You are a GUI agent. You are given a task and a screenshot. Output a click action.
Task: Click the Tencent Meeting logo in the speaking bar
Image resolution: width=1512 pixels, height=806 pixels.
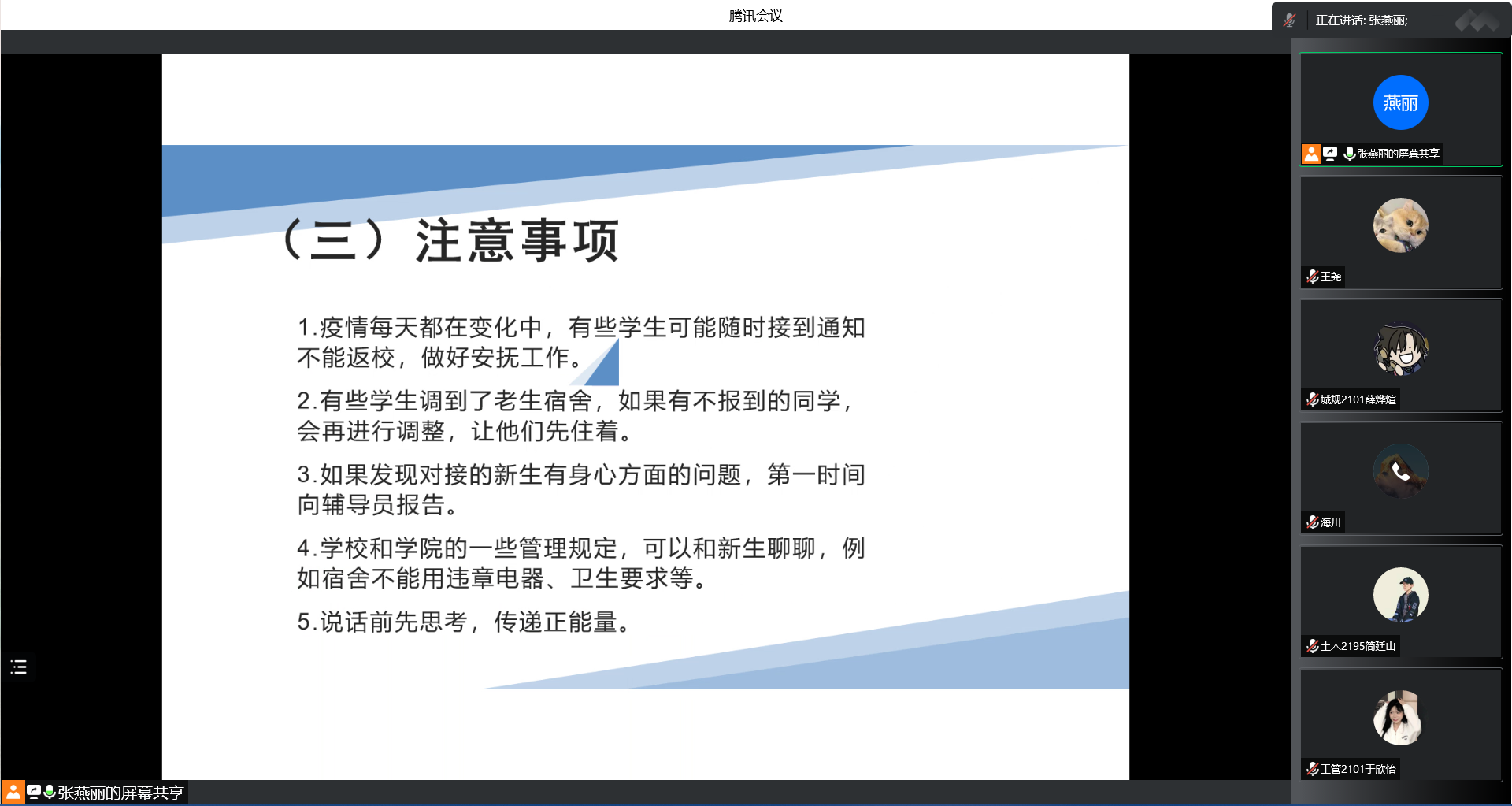[x=1476, y=20]
